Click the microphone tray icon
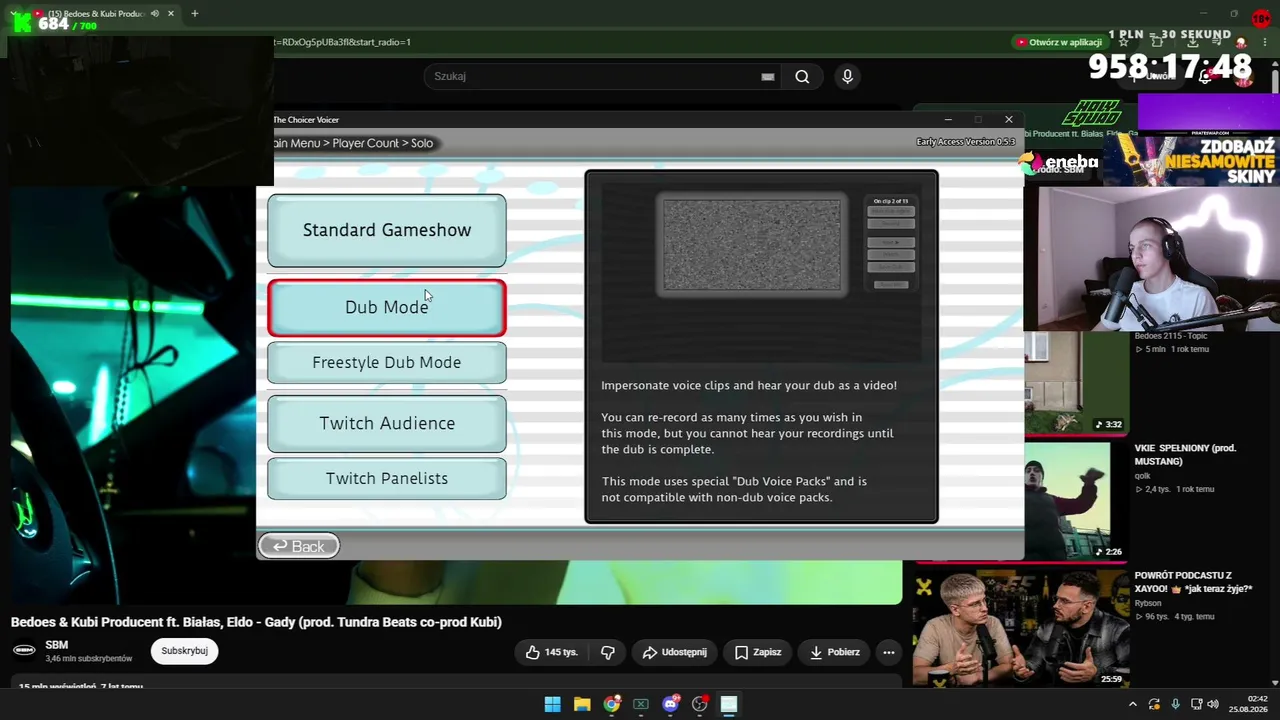Viewport: 1280px width, 720px height. click(1176, 704)
